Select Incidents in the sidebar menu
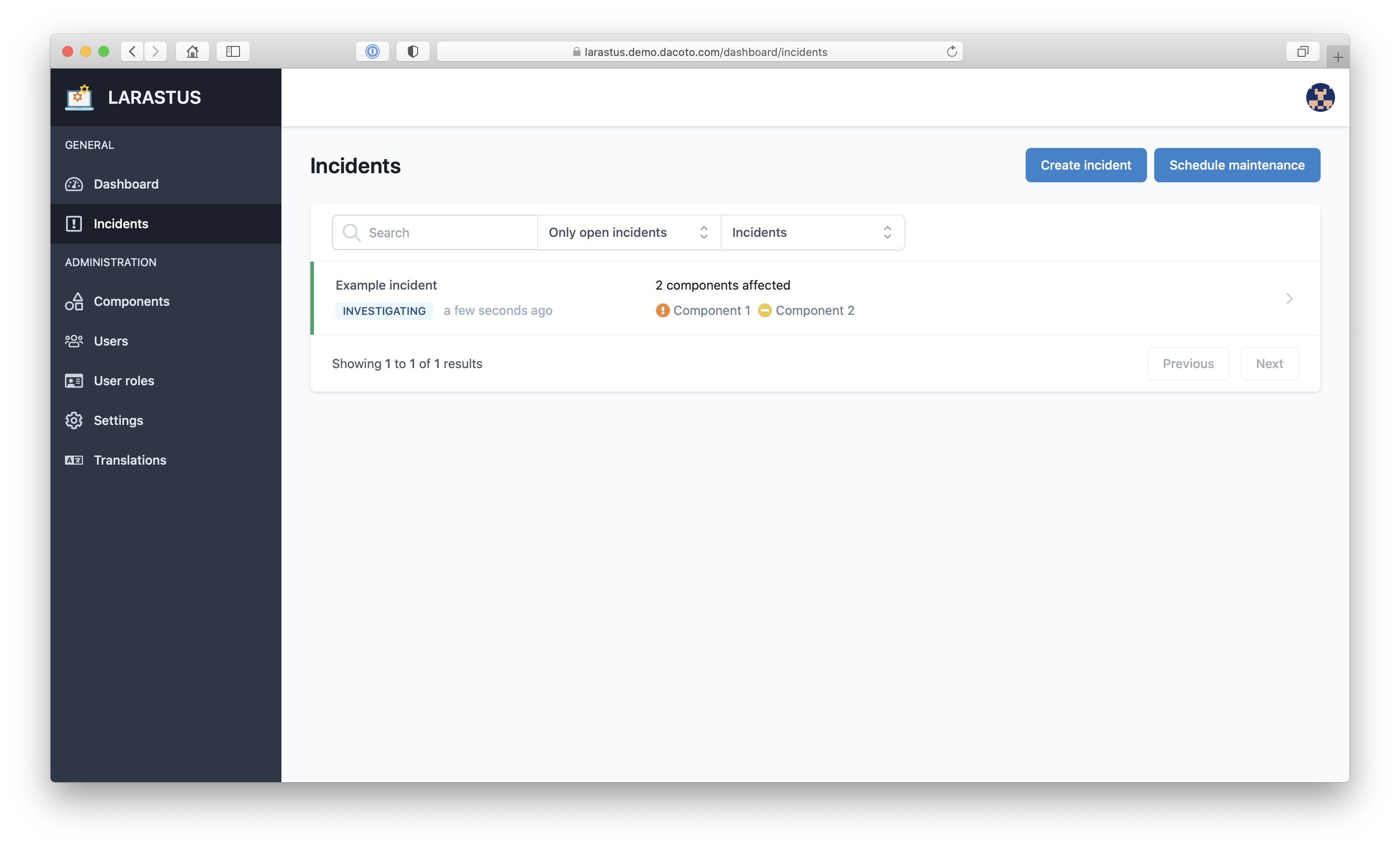Image resolution: width=1400 pixels, height=849 pixels. tap(120, 224)
